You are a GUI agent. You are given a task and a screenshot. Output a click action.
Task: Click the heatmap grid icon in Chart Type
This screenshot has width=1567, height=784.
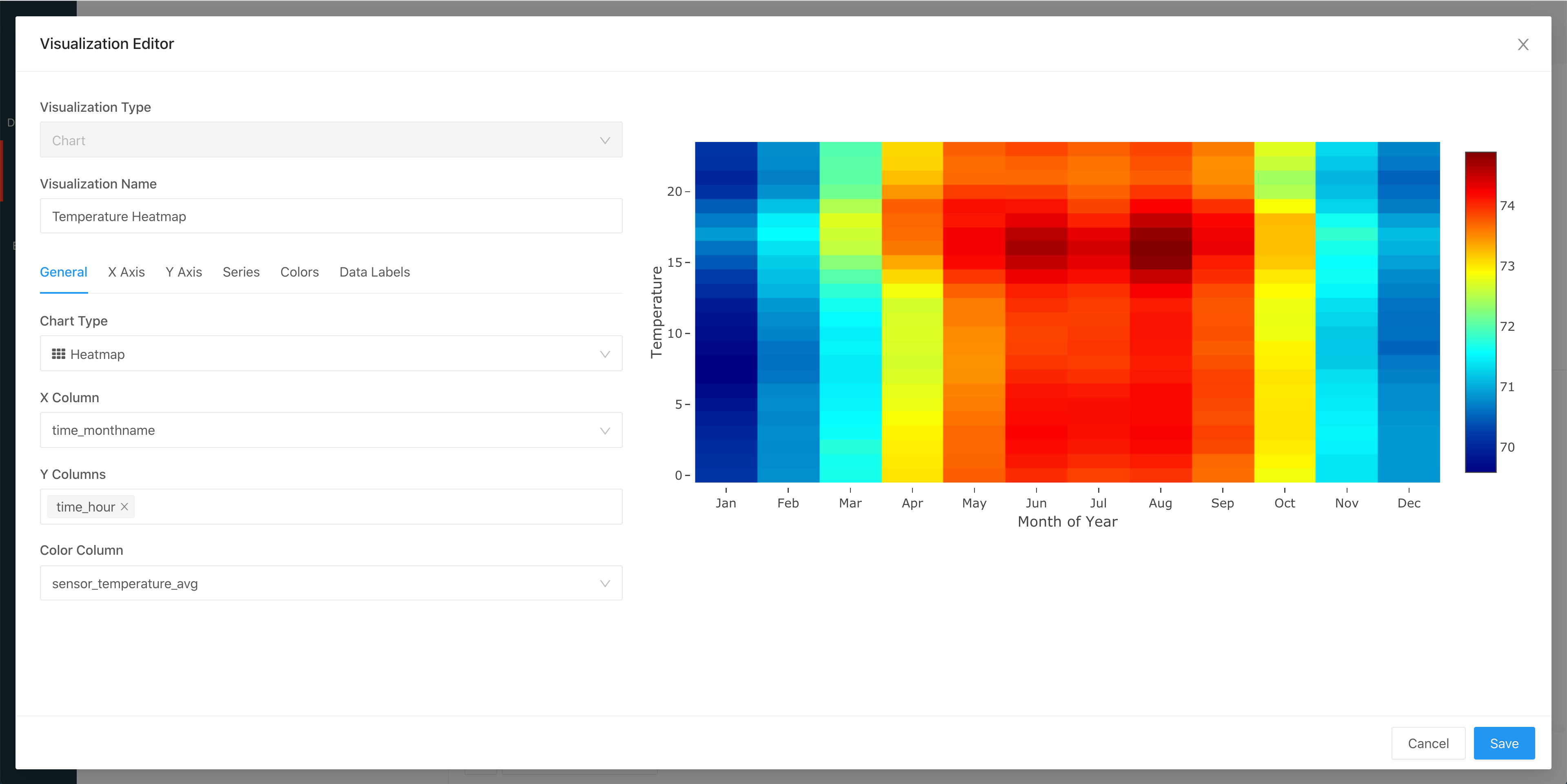(x=58, y=354)
